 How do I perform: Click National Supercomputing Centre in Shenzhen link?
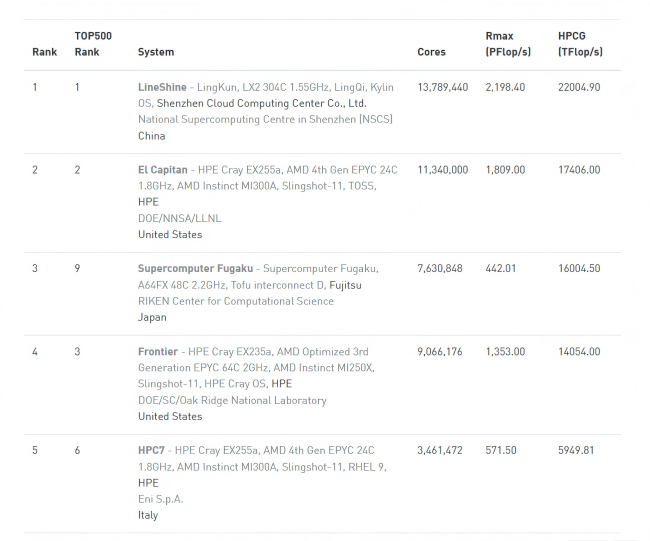[x=265, y=120]
